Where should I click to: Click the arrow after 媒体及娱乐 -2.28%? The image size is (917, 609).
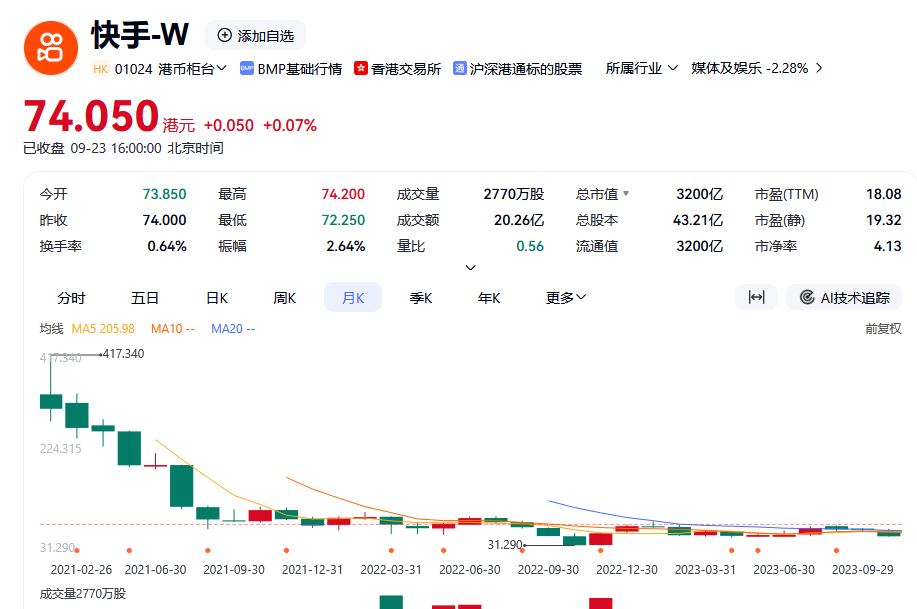[x=819, y=68]
